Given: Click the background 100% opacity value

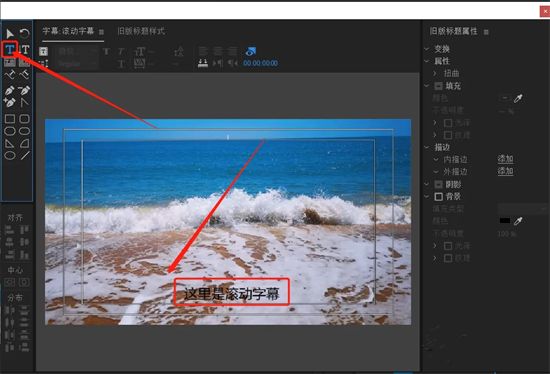Looking at the screenshot, I should pyautogui.click(x=507, y=234).
